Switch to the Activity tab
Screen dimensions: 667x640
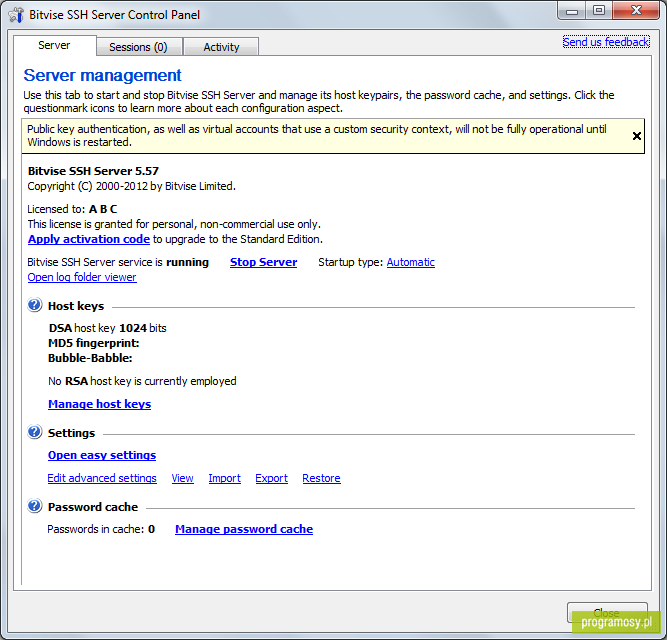point(221,47)
